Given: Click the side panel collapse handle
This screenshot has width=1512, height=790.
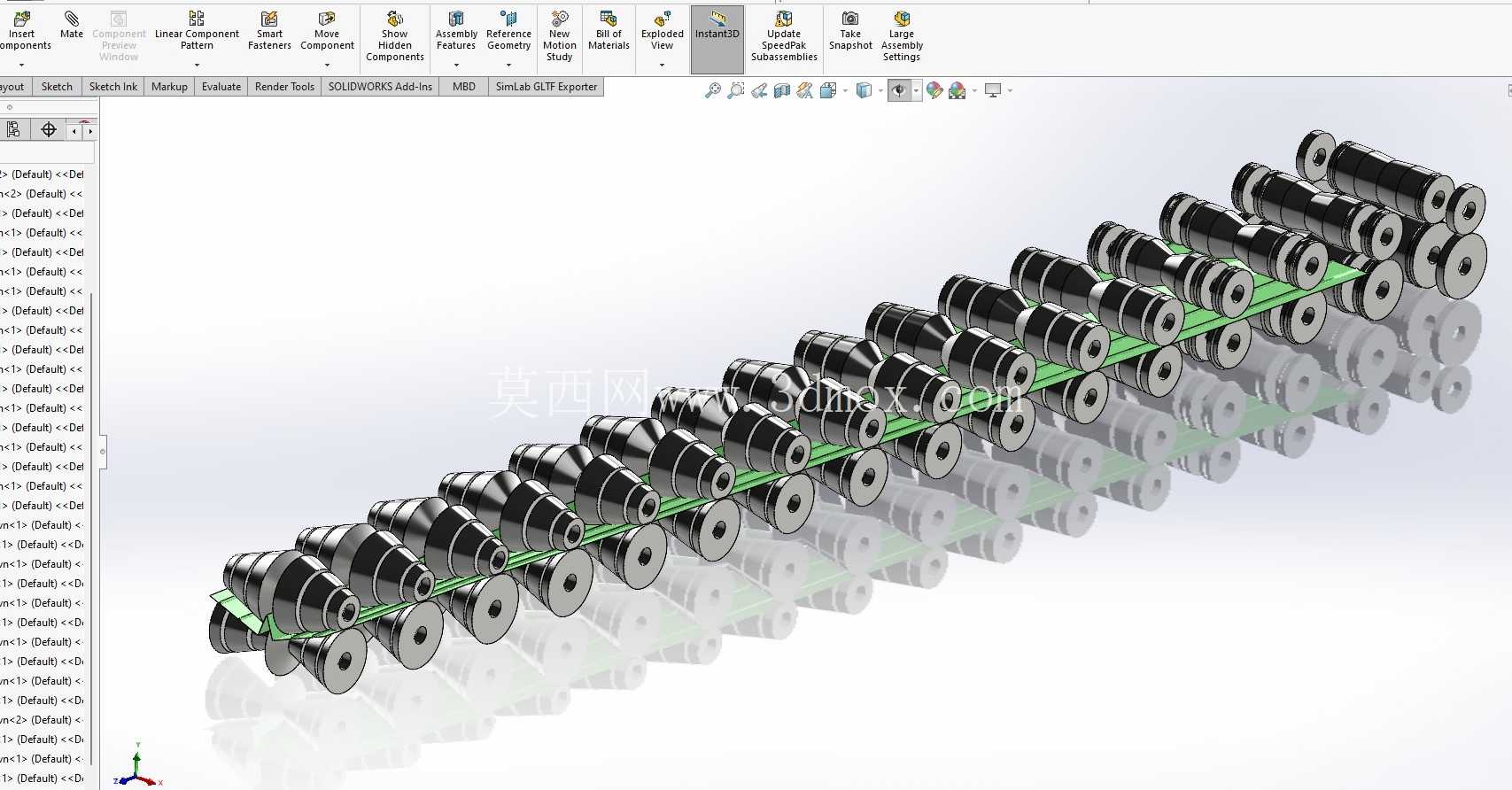Looking at the screenshot, I should (x=103, y=452).
